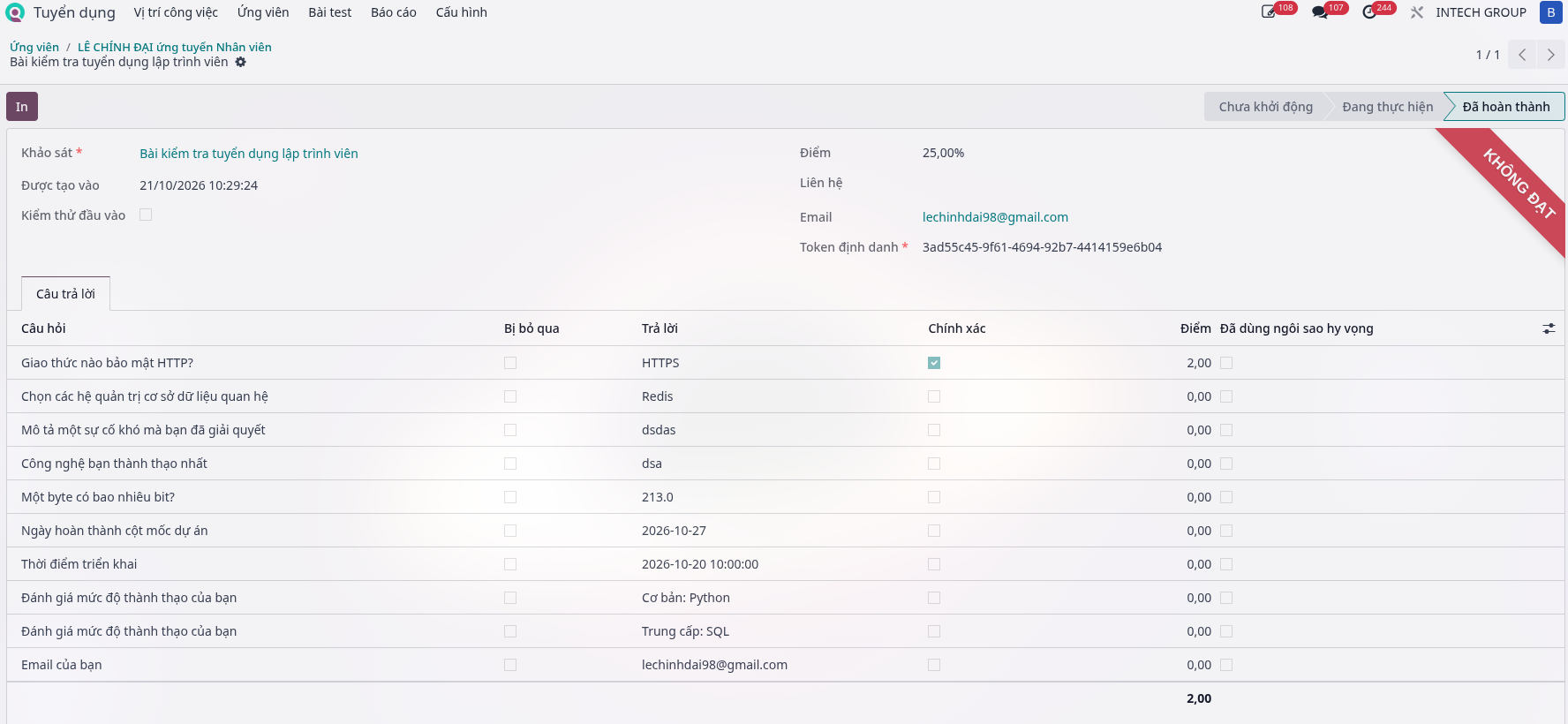The width and height of the screenshot is (1568, 724).
Task: Go to the previous record arrow
Action: [x=1522, y=55]
